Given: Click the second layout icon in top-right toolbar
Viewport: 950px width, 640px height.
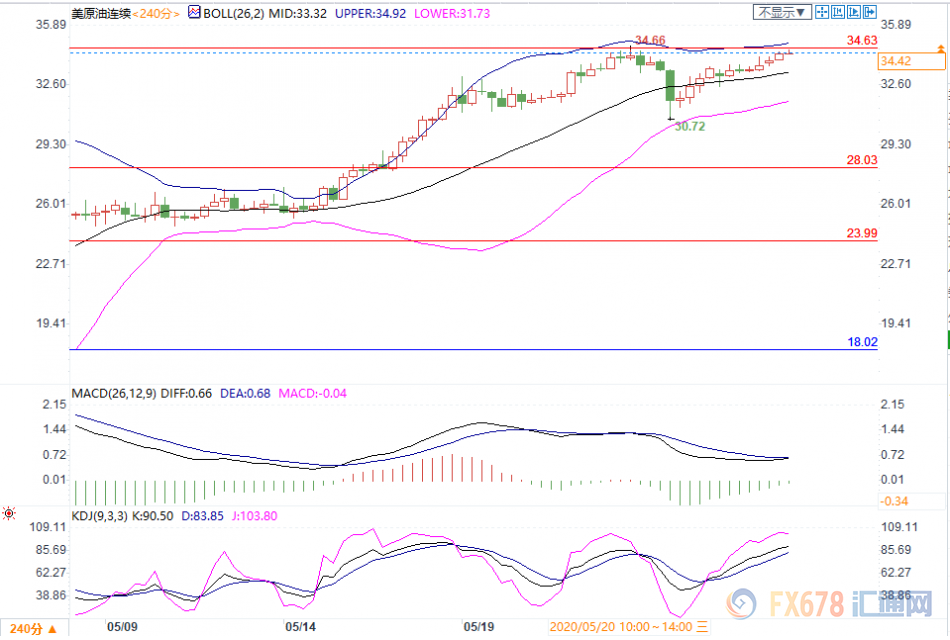Looking at the screenshot, I should [x=837, y=13].
